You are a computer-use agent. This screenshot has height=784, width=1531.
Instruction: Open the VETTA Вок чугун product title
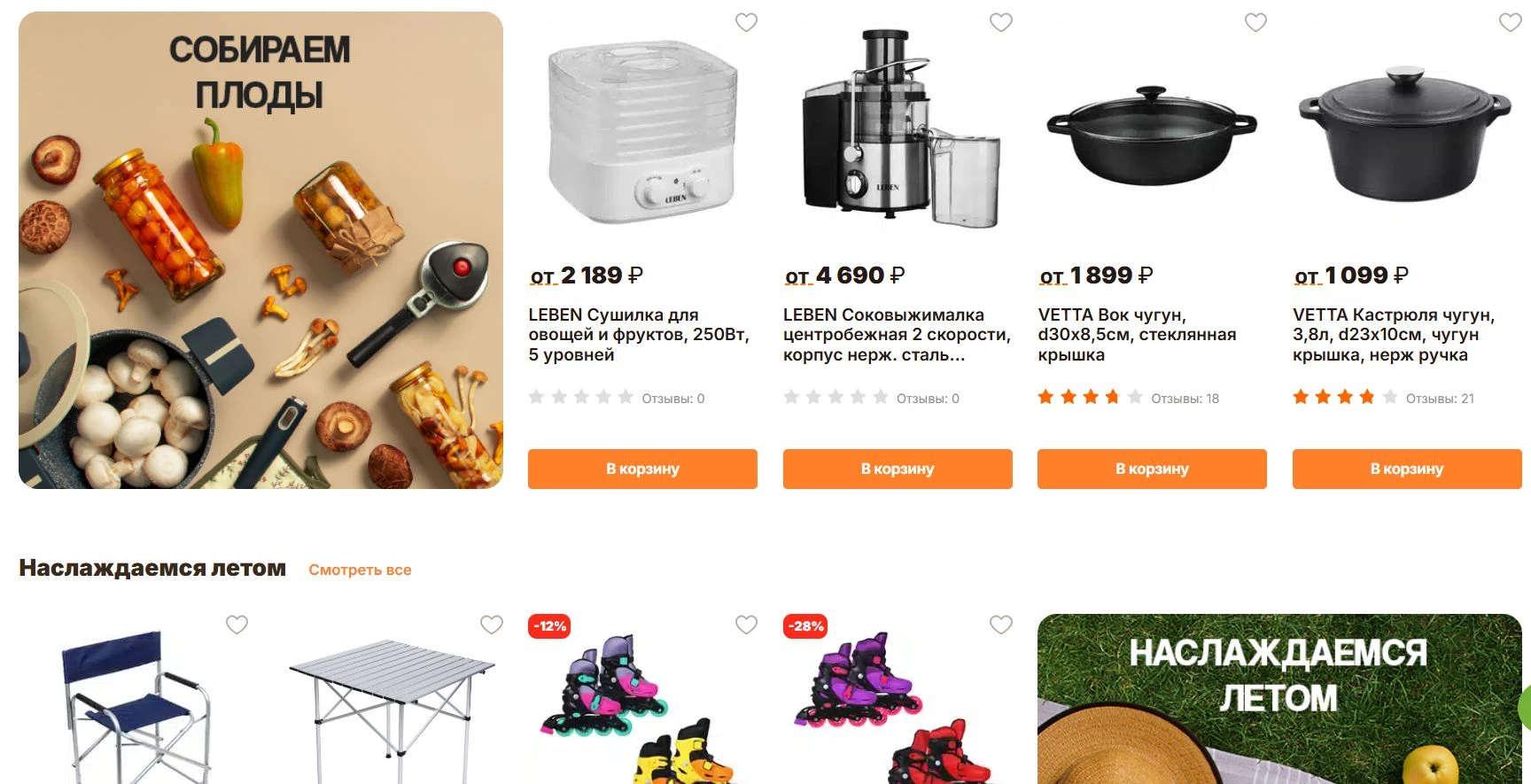point(1137,335)
